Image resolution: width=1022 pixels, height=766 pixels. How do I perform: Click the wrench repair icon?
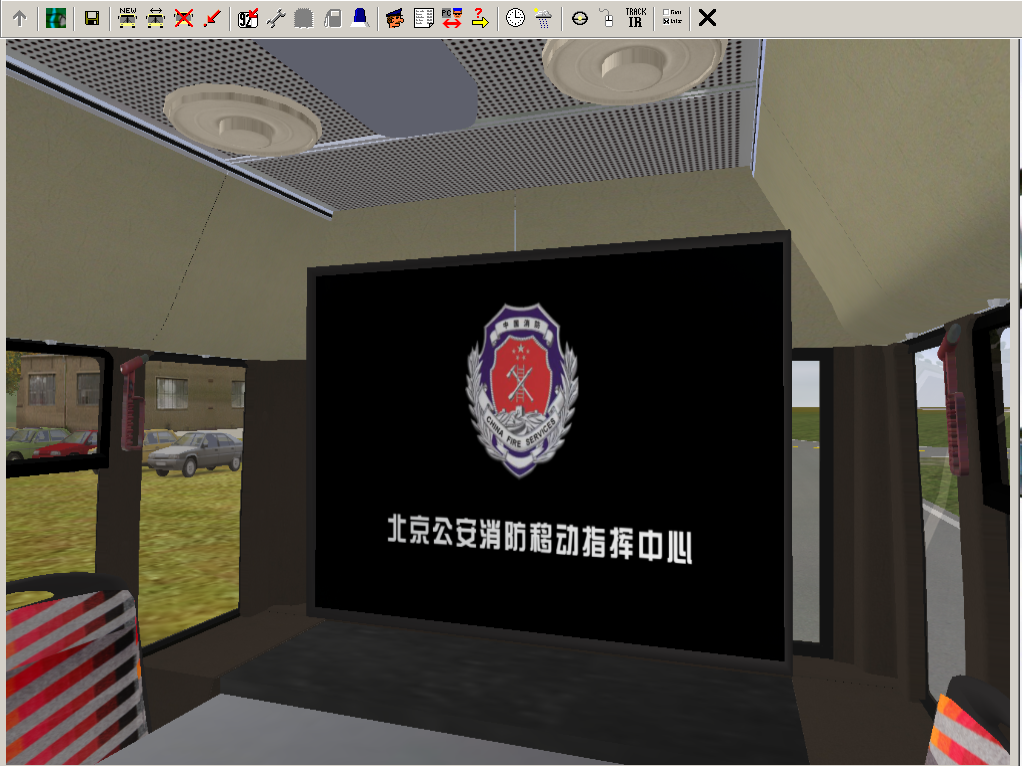pyautogui.click(x=276, y=18)
